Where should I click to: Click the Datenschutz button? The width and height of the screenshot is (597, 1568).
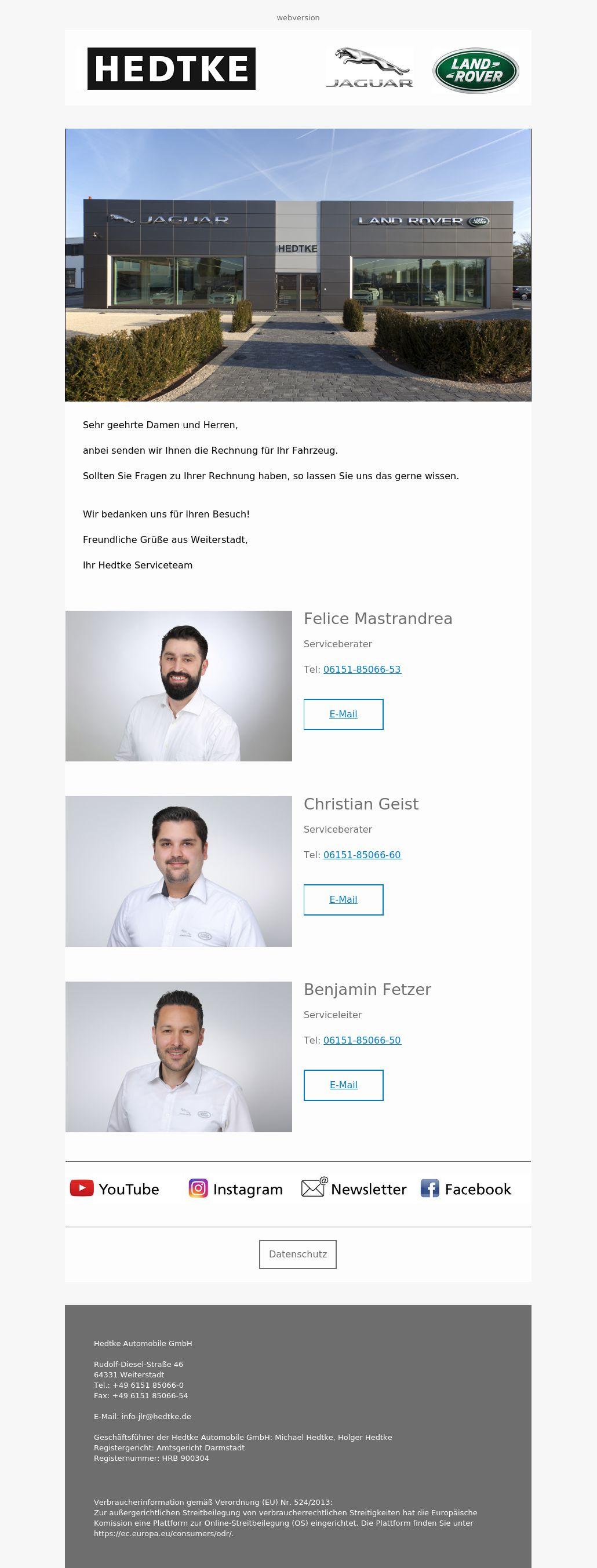coord(297,1254)
